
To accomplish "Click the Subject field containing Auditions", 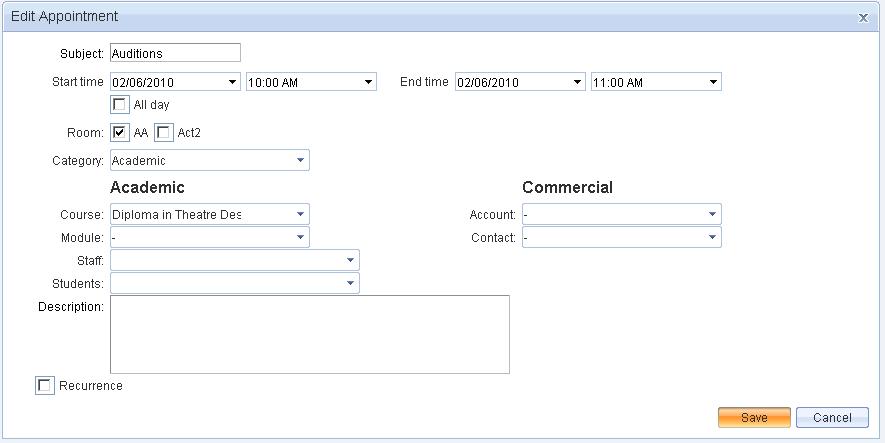I will click(x=175, y=53).
